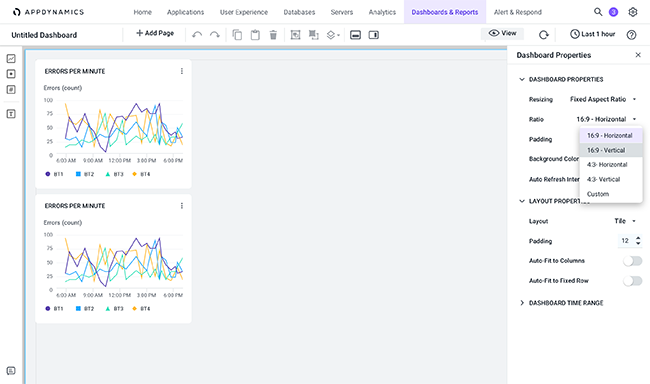Viewport: 650px width, 384px height.
Task: Toggle BT4 series in first chart legend
Action: 141,174
